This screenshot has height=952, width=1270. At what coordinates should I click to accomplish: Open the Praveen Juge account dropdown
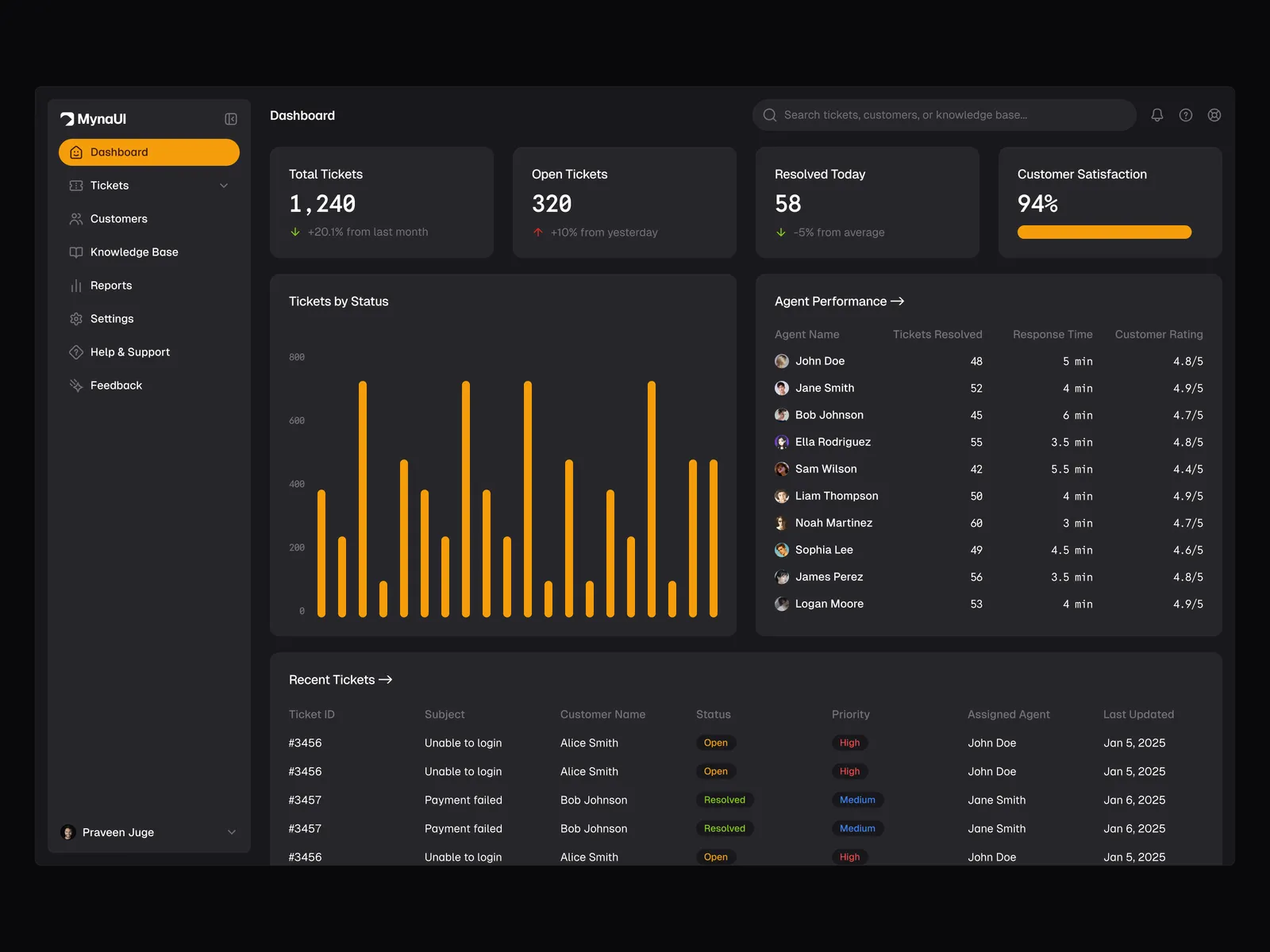232,832
